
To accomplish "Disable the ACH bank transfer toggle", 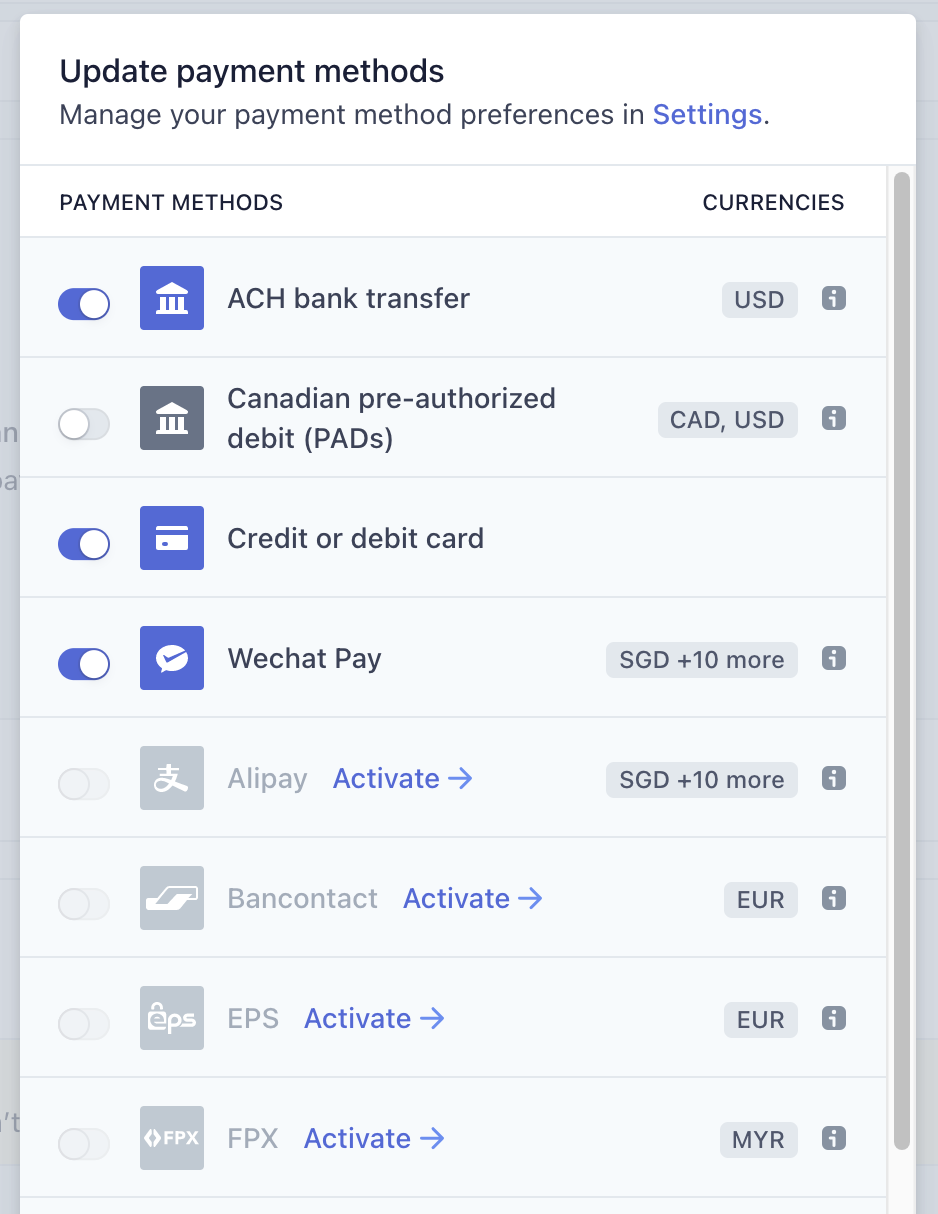I will [x=84, y=304].
